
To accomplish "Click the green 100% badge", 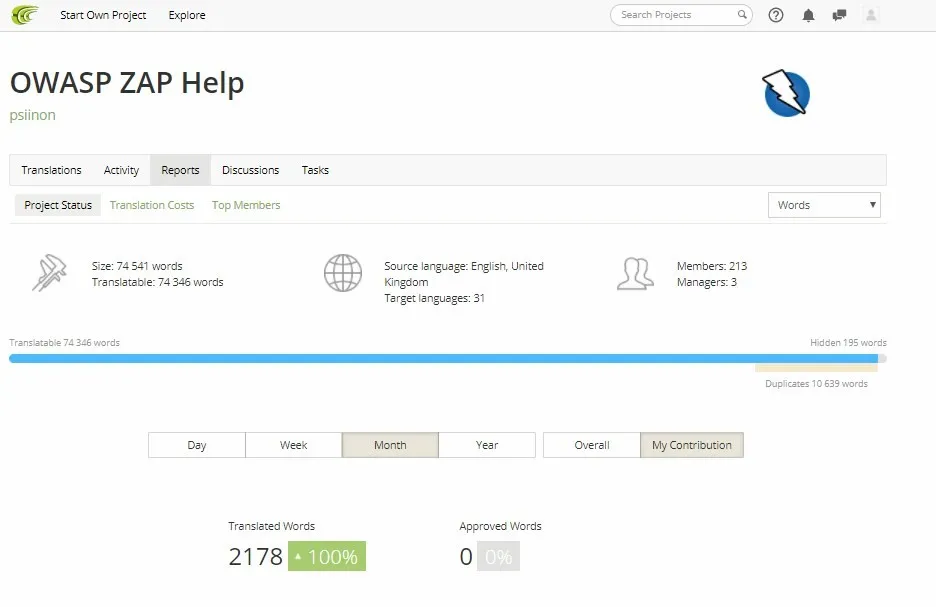I will coord(327,556).
